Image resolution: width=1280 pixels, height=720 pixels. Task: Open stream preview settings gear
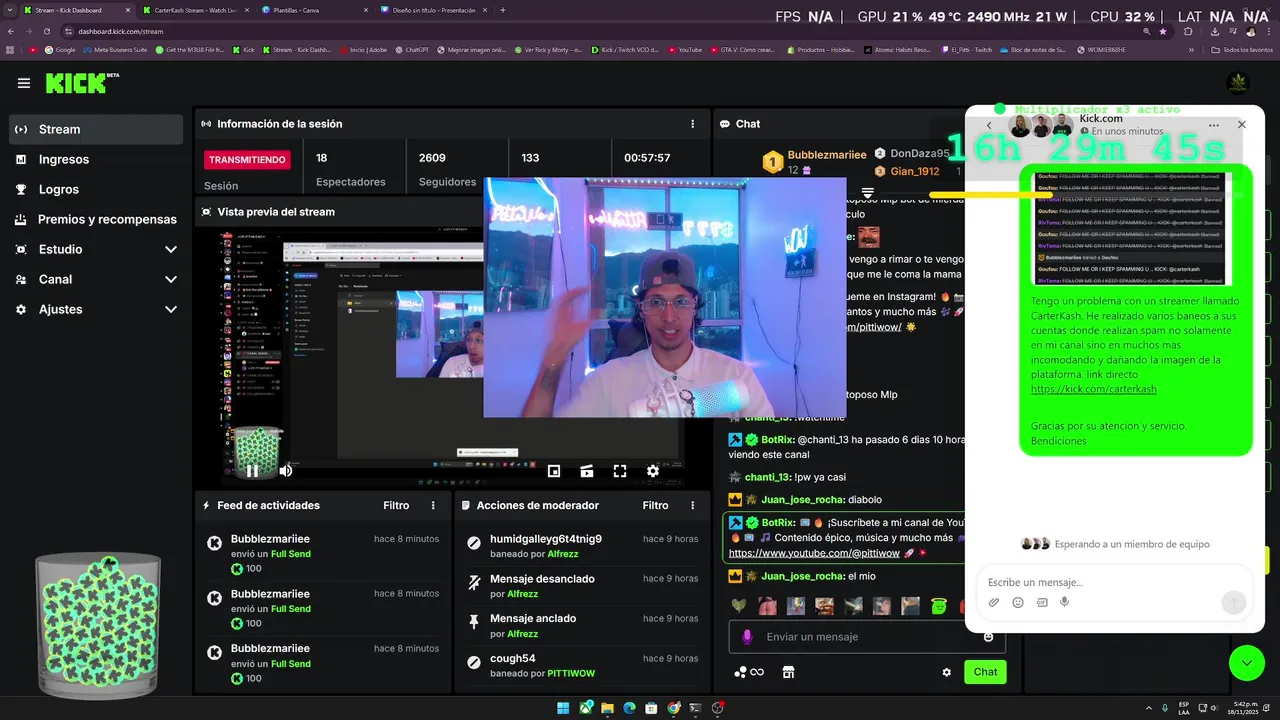coord(653,471)
